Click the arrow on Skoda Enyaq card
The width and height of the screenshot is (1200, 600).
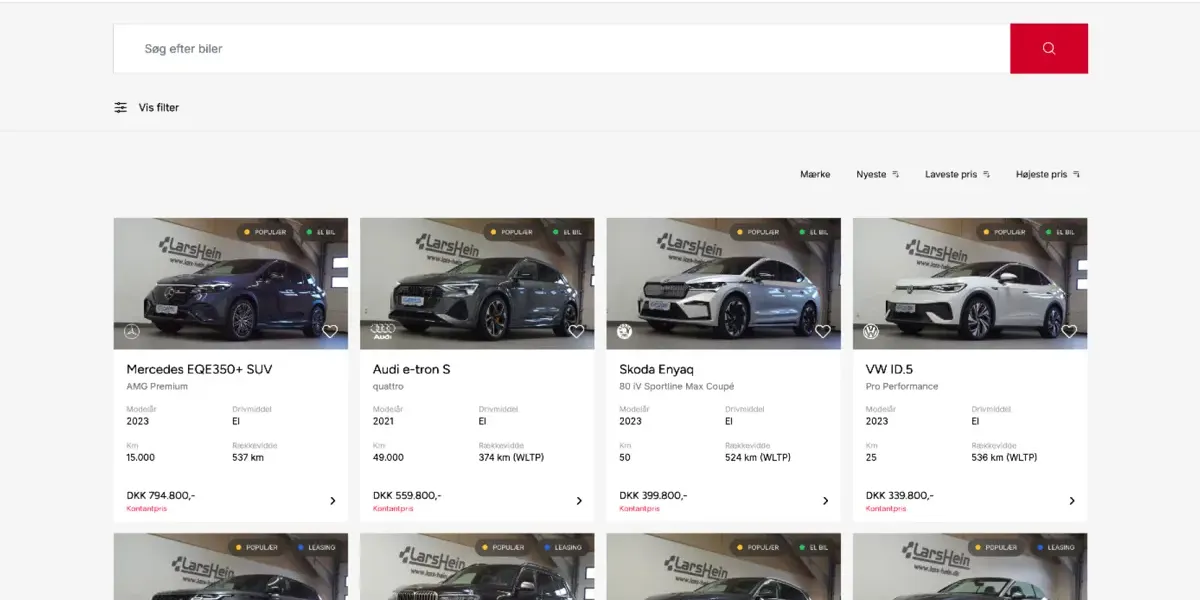click(x=825, y=501)
